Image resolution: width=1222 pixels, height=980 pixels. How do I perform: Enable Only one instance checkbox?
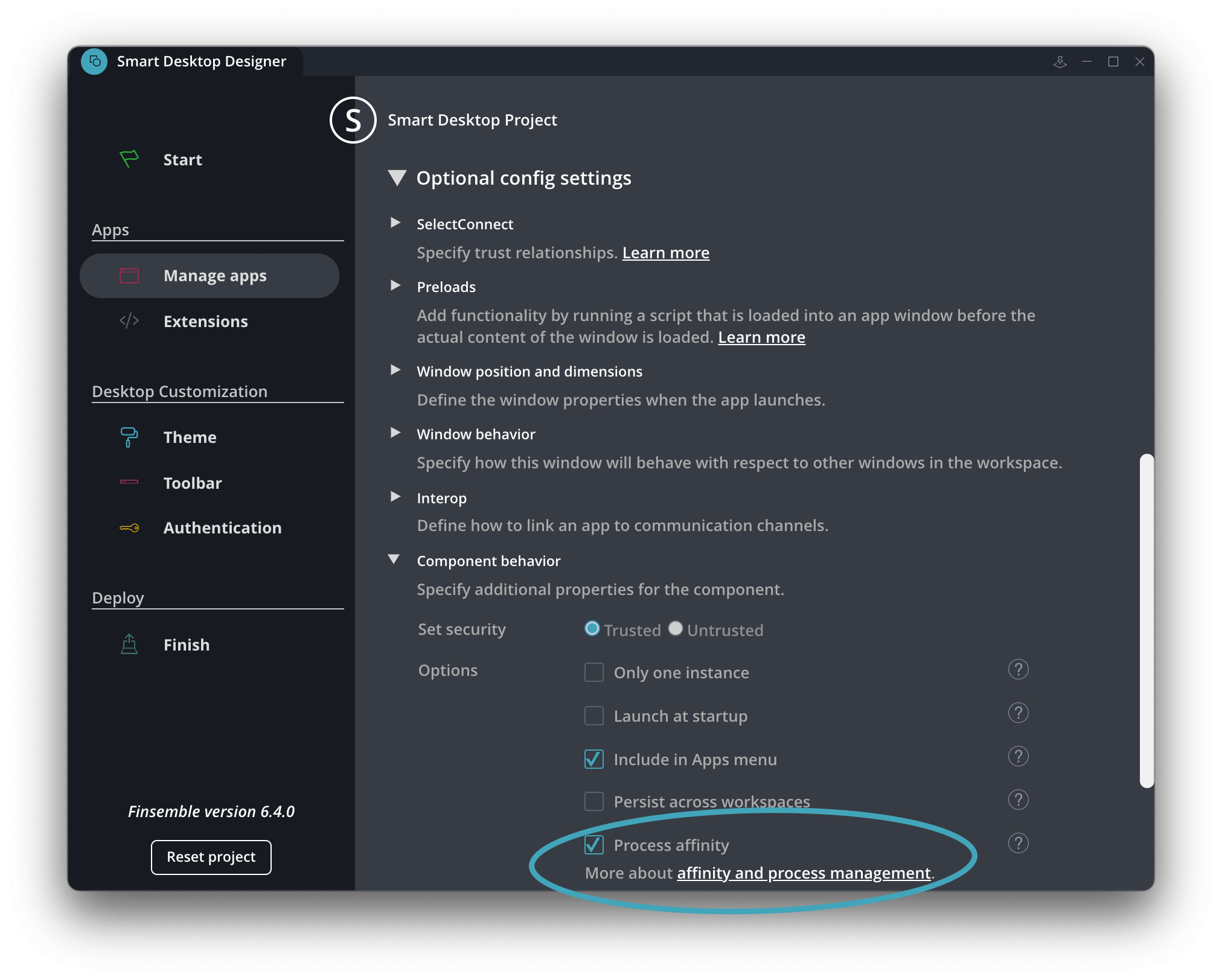pos(594,672)
